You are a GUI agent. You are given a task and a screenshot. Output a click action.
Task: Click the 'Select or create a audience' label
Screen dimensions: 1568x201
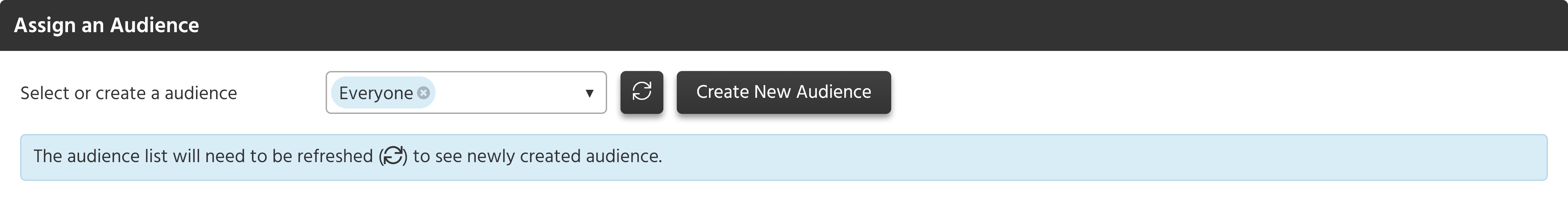click(x=128, y=93)
